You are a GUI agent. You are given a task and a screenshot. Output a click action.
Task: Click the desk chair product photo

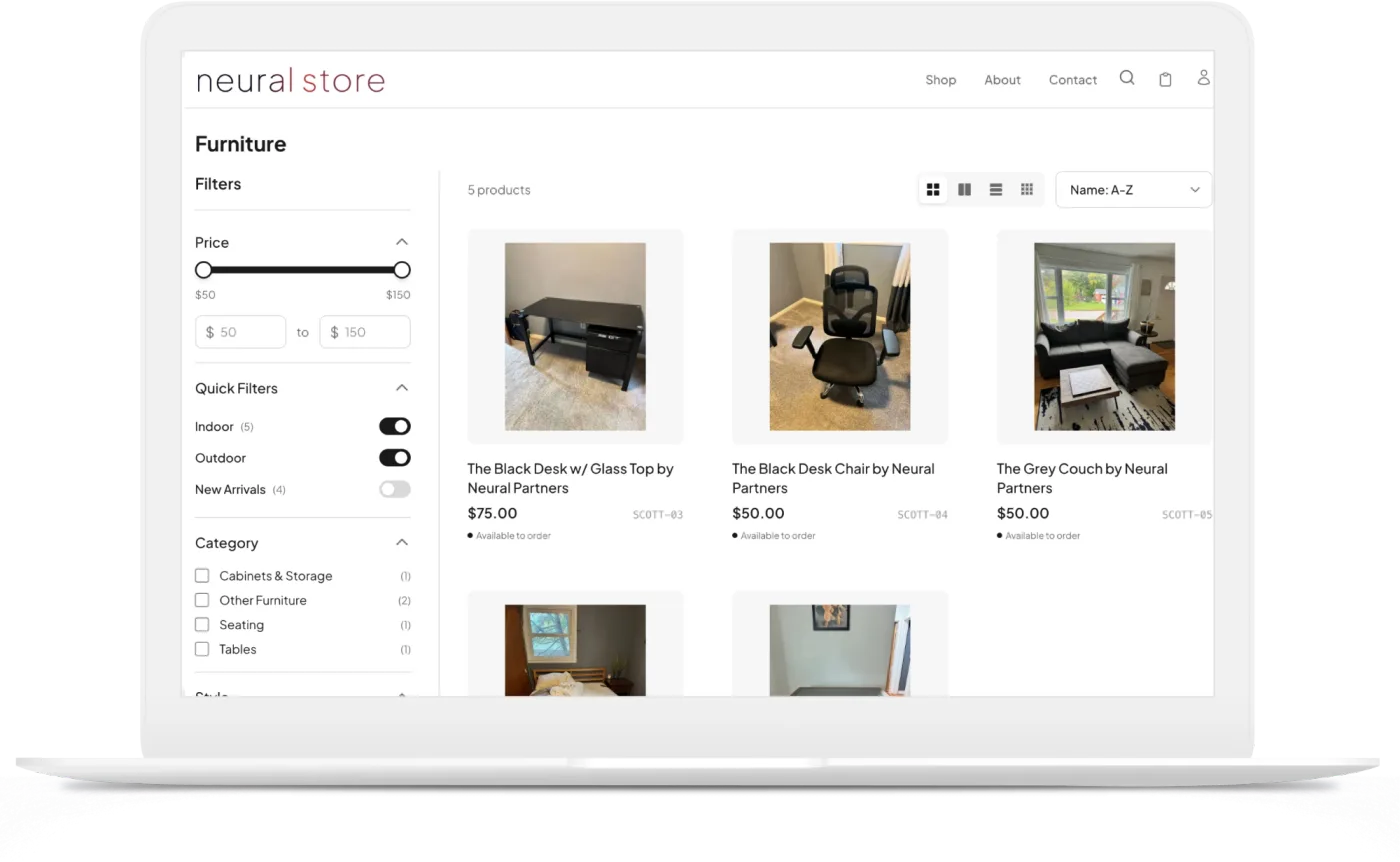[840, 337]
